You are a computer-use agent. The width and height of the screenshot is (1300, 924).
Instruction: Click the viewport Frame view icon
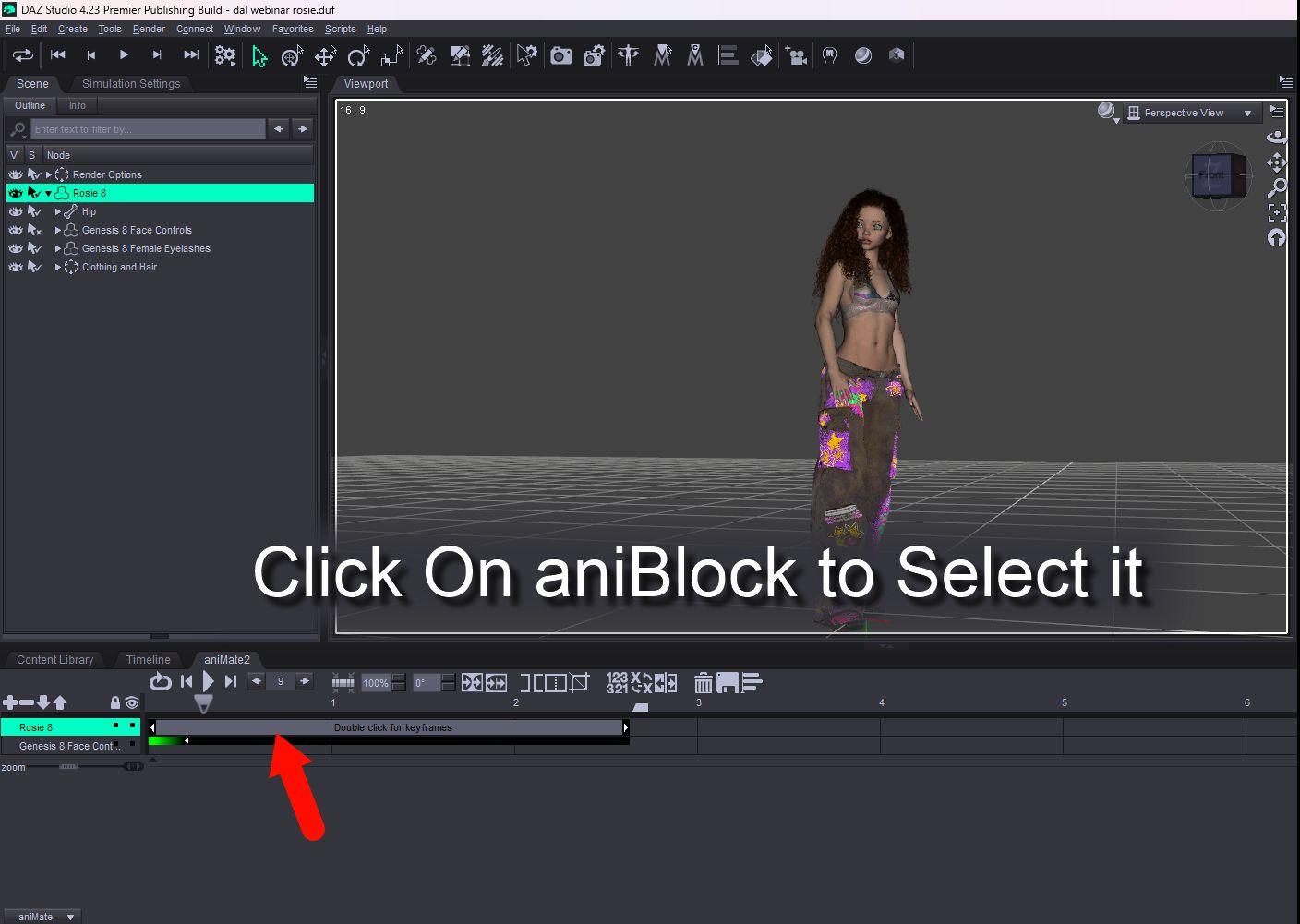pos(1277,213)
